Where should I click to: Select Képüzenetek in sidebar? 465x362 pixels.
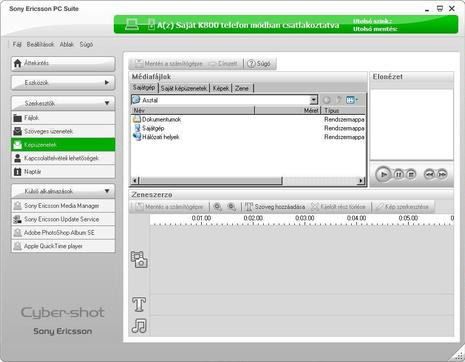point(63,145)
